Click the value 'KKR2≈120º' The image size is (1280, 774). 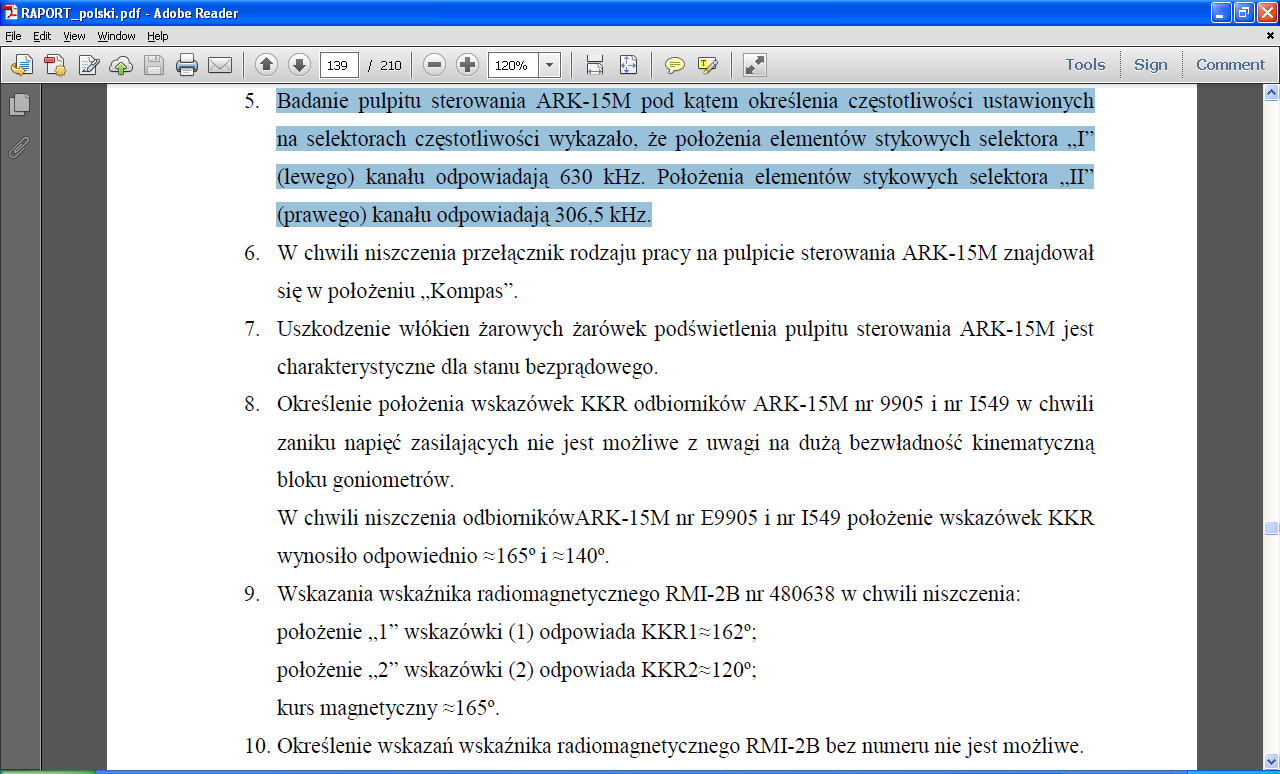click(698, 671)
